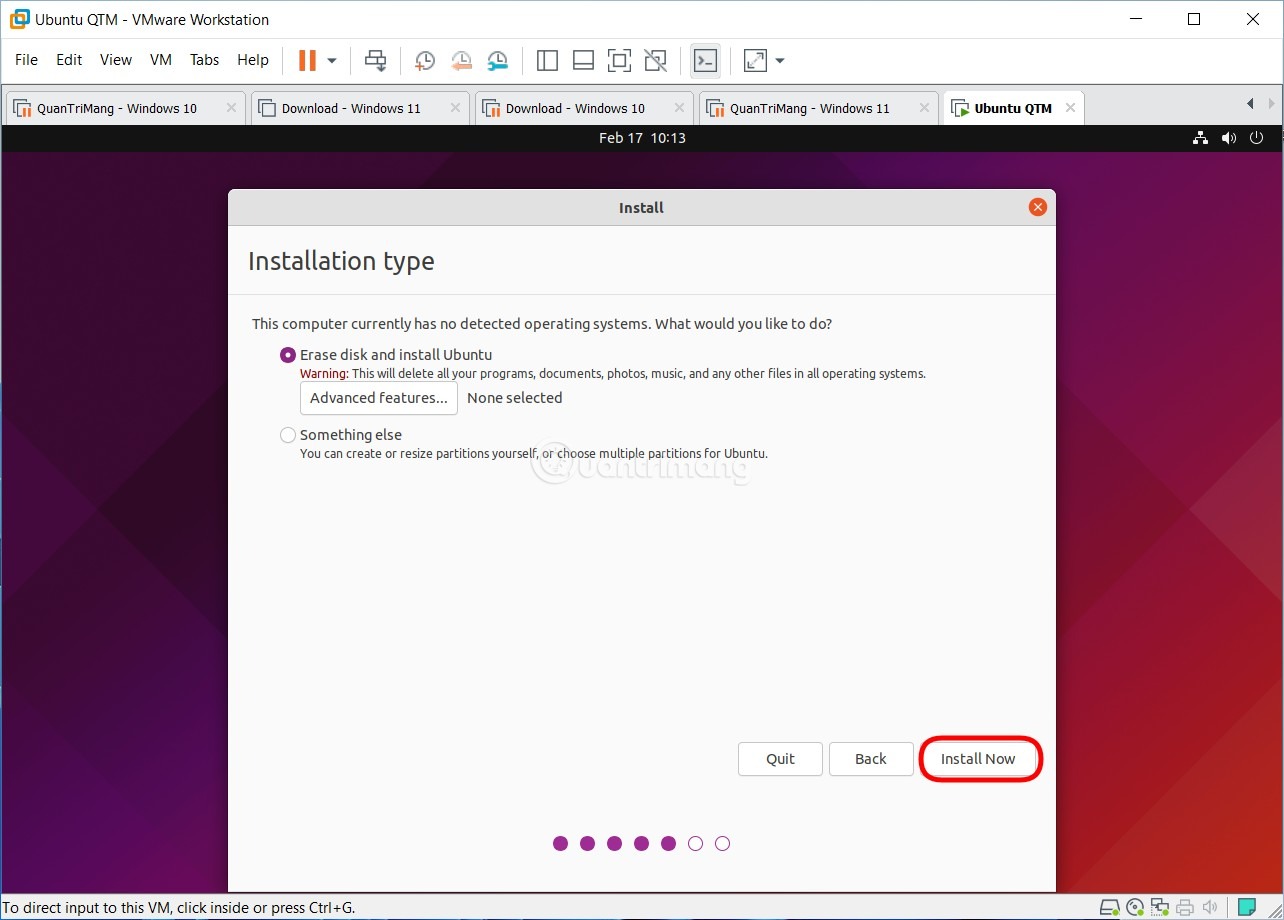Enter full screen mode icon
Viewport: 1284px width, 920px height.
point(619,61)
